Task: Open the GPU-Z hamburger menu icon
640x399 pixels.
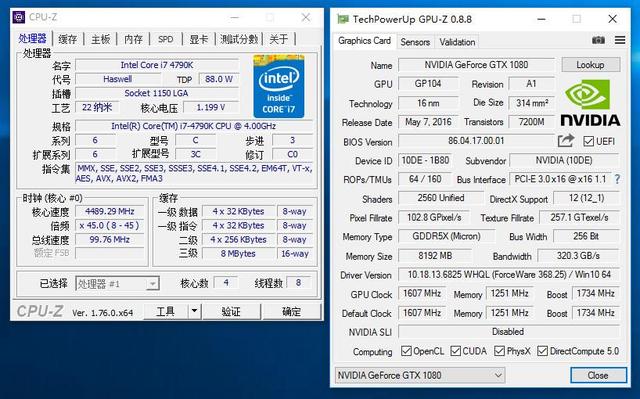Action: pyautogui.click(x=620, y=40)
